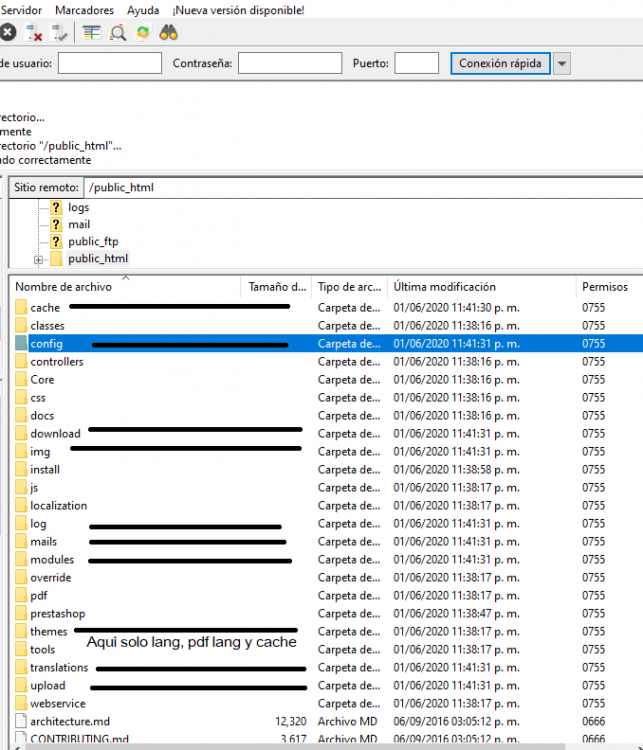Open the Ayuda menu
643x750 pixels.
tap(143, 10)
